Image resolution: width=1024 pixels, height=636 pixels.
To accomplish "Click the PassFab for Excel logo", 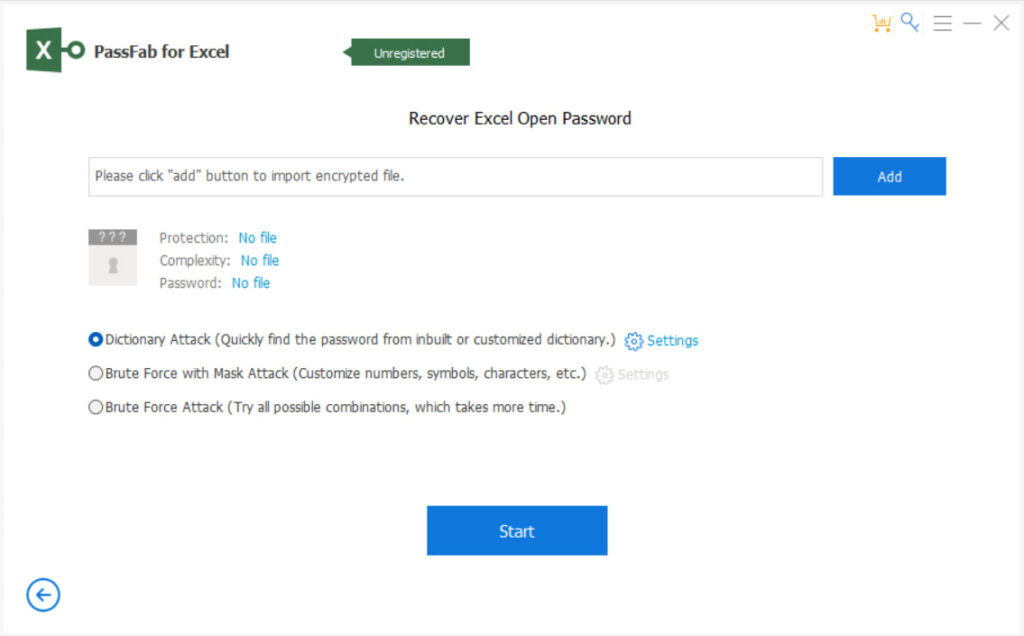I will (55, 50).
